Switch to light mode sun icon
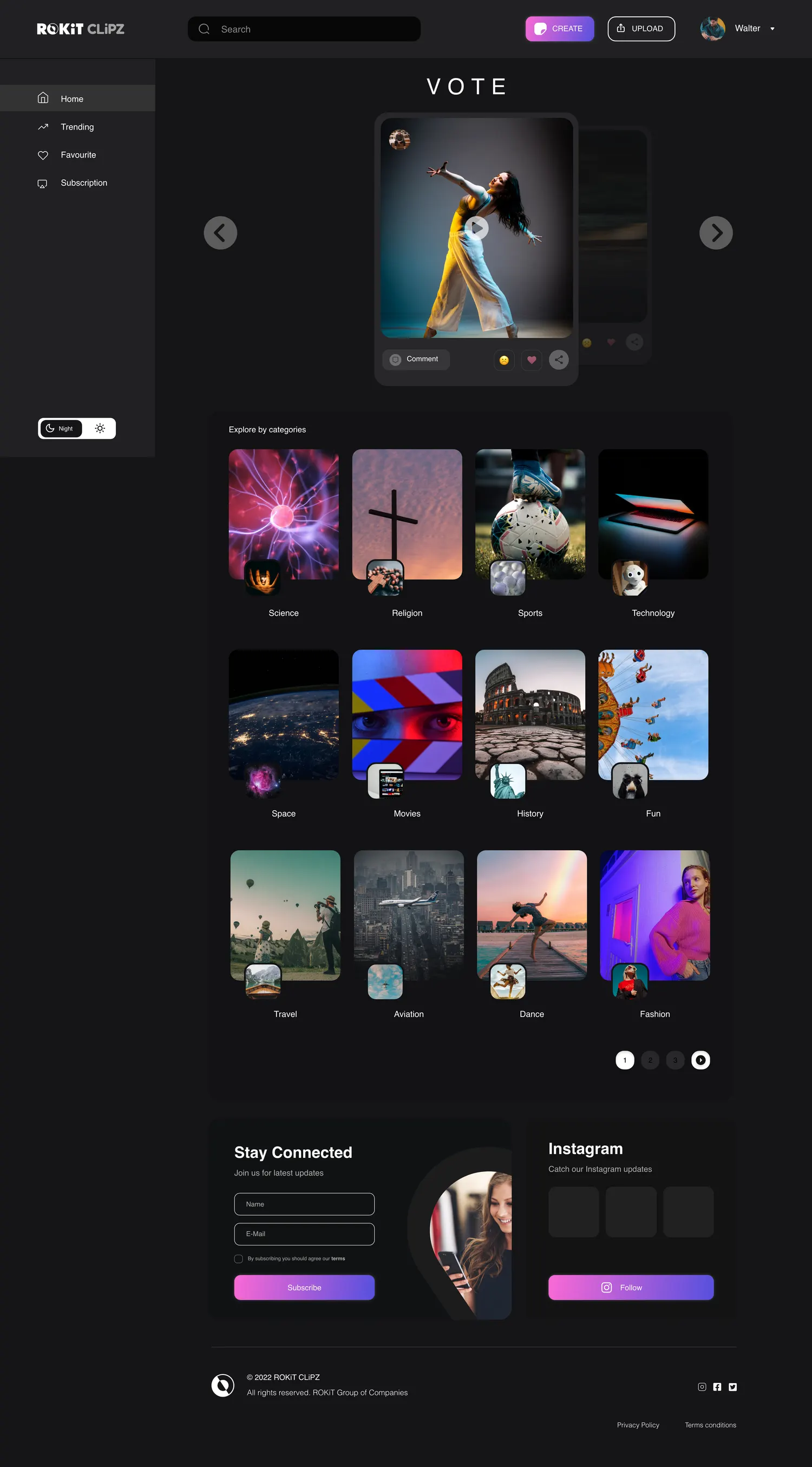 (100, 428)
